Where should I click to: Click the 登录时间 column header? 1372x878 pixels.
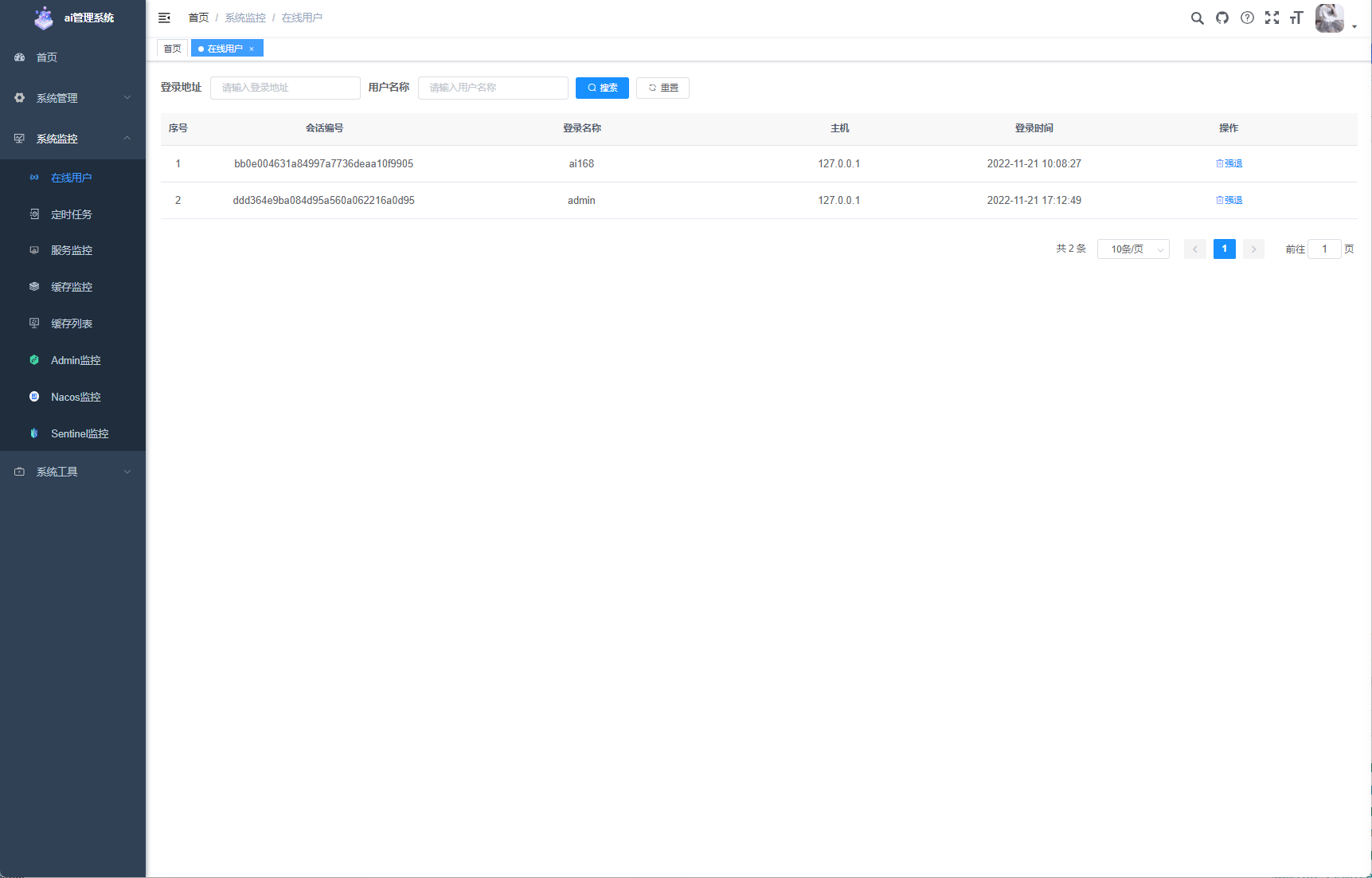[x=1034, y=127]
